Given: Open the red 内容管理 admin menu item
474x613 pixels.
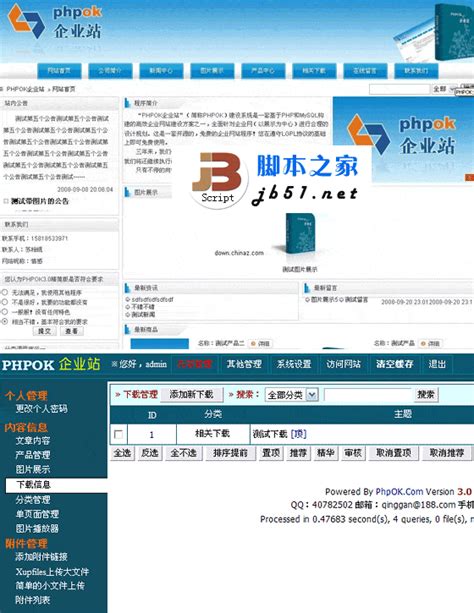Looking at the screenshot, I should [x=195, y=364].
